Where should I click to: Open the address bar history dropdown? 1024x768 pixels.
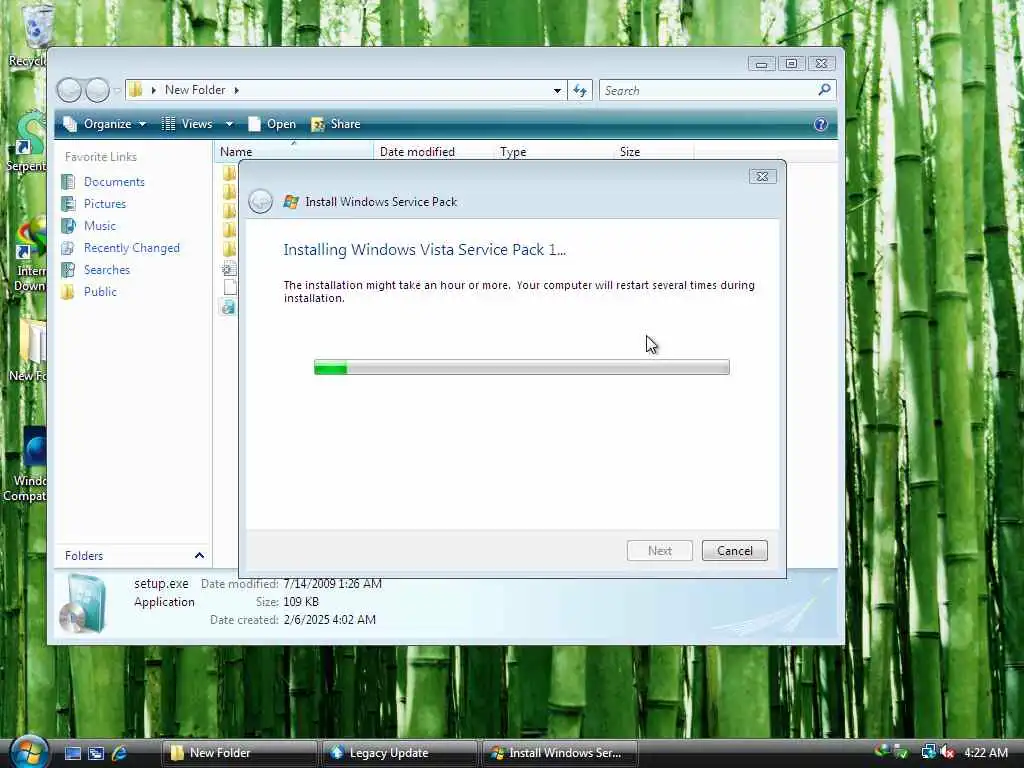(x=557, y=90)
